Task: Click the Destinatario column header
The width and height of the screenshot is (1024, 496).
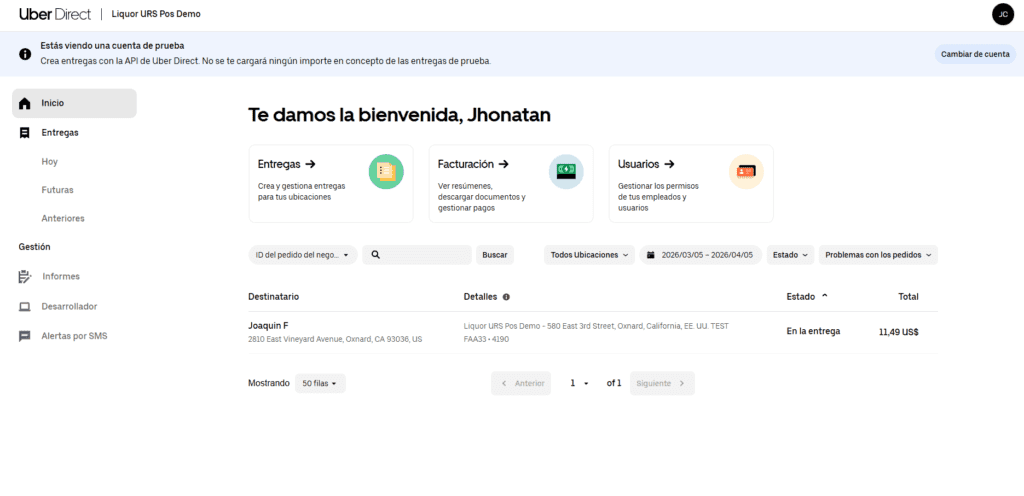Action: [274, 297]
